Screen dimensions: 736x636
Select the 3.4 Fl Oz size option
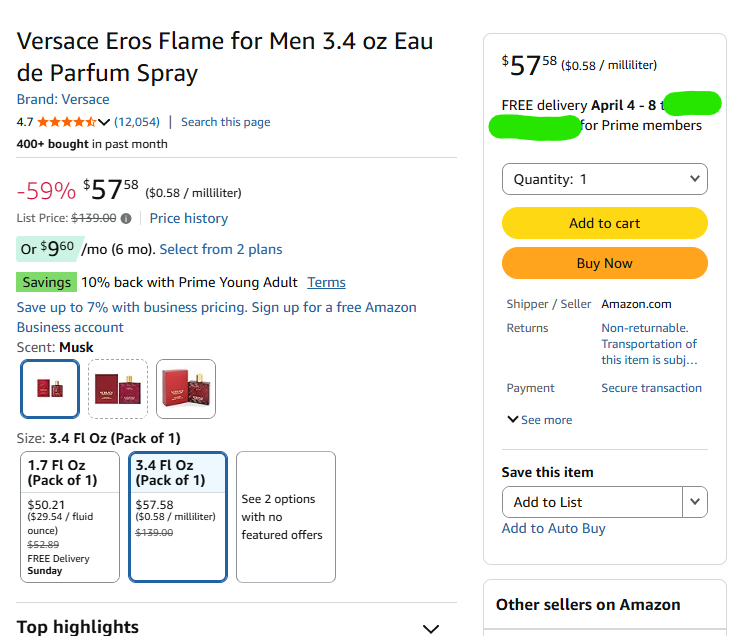pyautogui.click(x=178, y=517)
